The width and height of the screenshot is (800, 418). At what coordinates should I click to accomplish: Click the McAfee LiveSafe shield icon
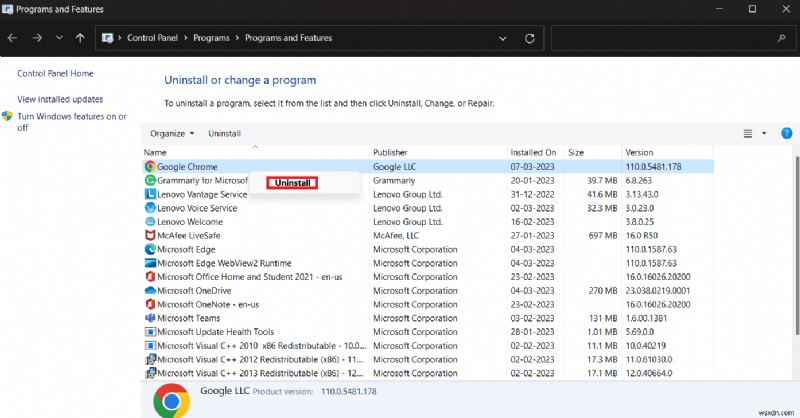click(150, 235)
